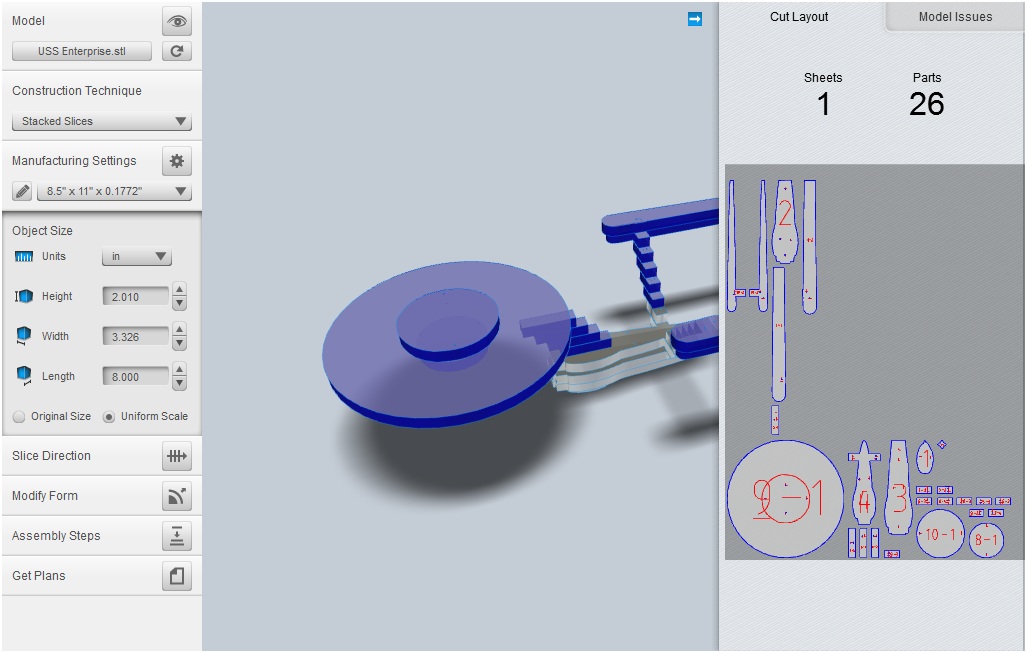The height and width of the screenshot is (653, 1027).
Task: Click the Slice Direction icon button
Action: pyautogui.click(x=177, y=457)
